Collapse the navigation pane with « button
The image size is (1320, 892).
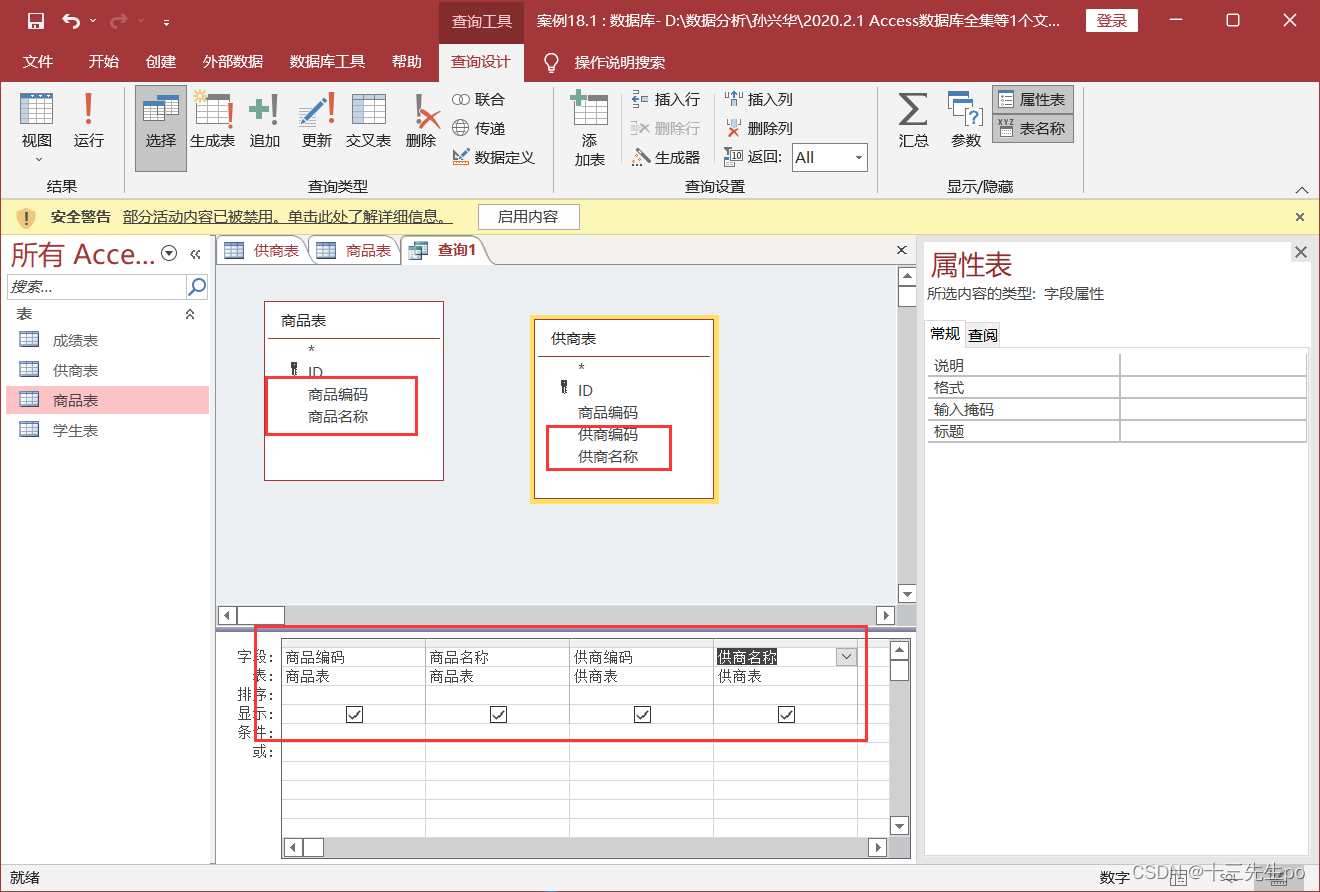point(195,254)
